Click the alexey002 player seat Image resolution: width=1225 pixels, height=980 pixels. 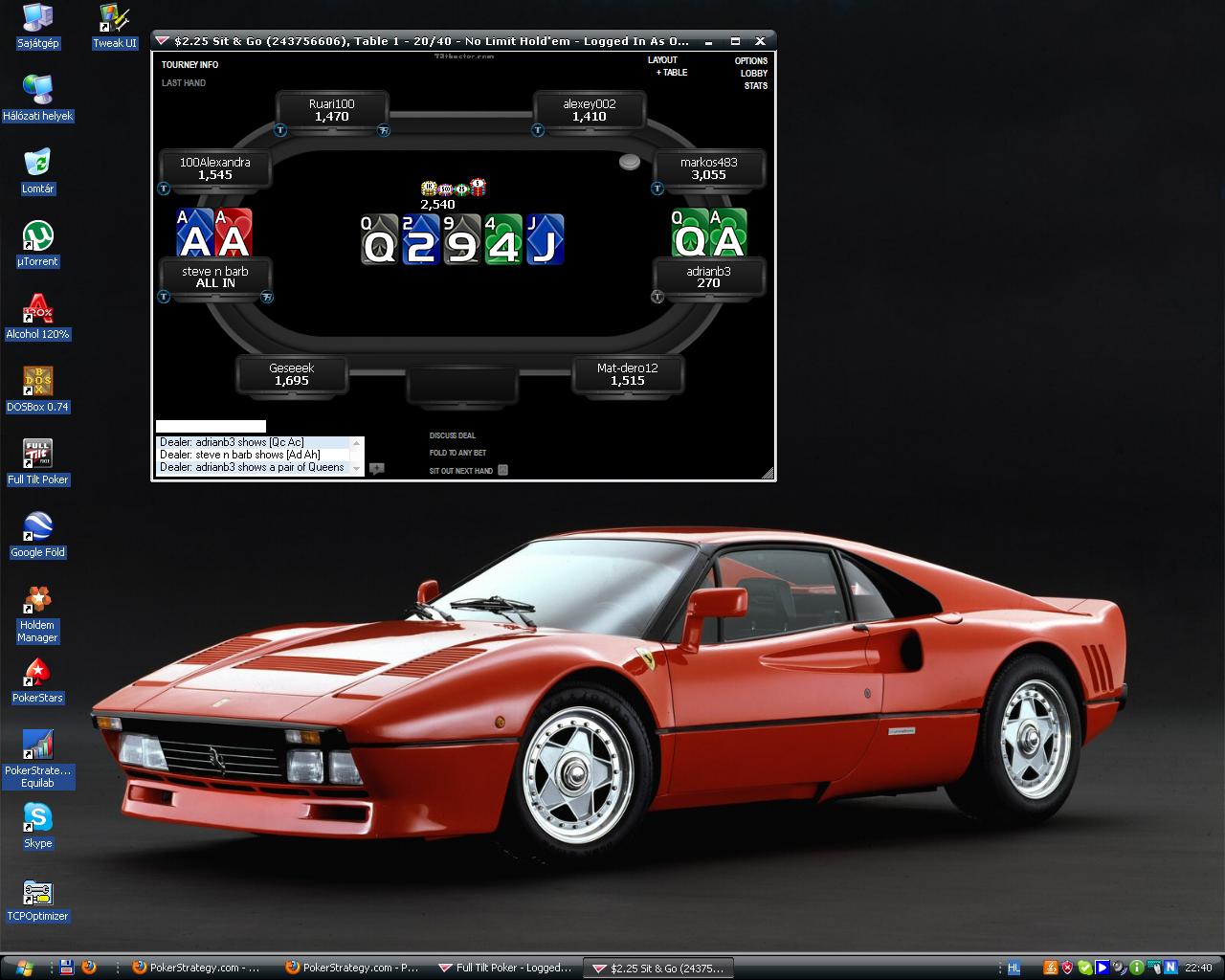[590, 110]
